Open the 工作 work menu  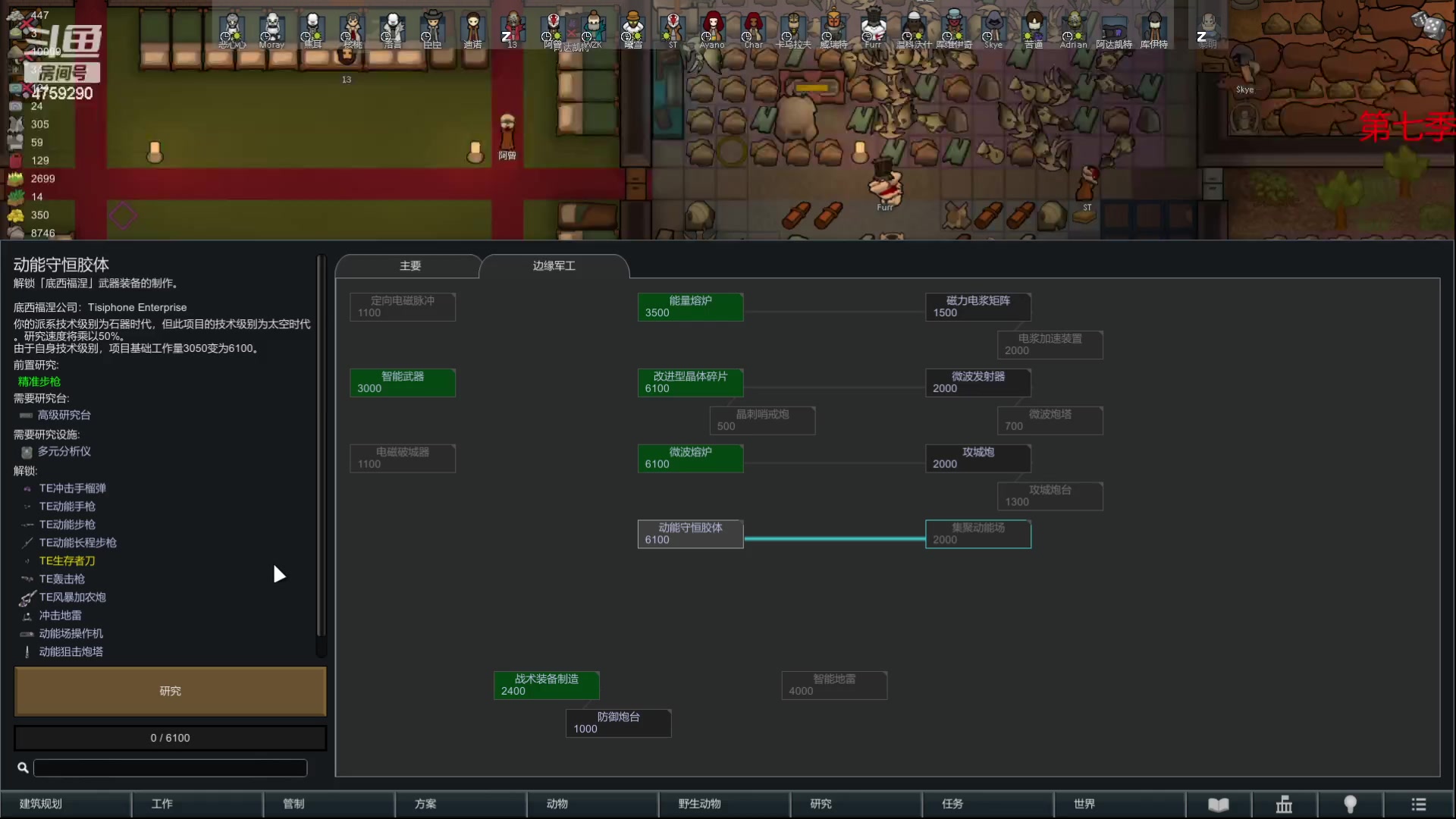pyautogui.click(x=197, y=804)
